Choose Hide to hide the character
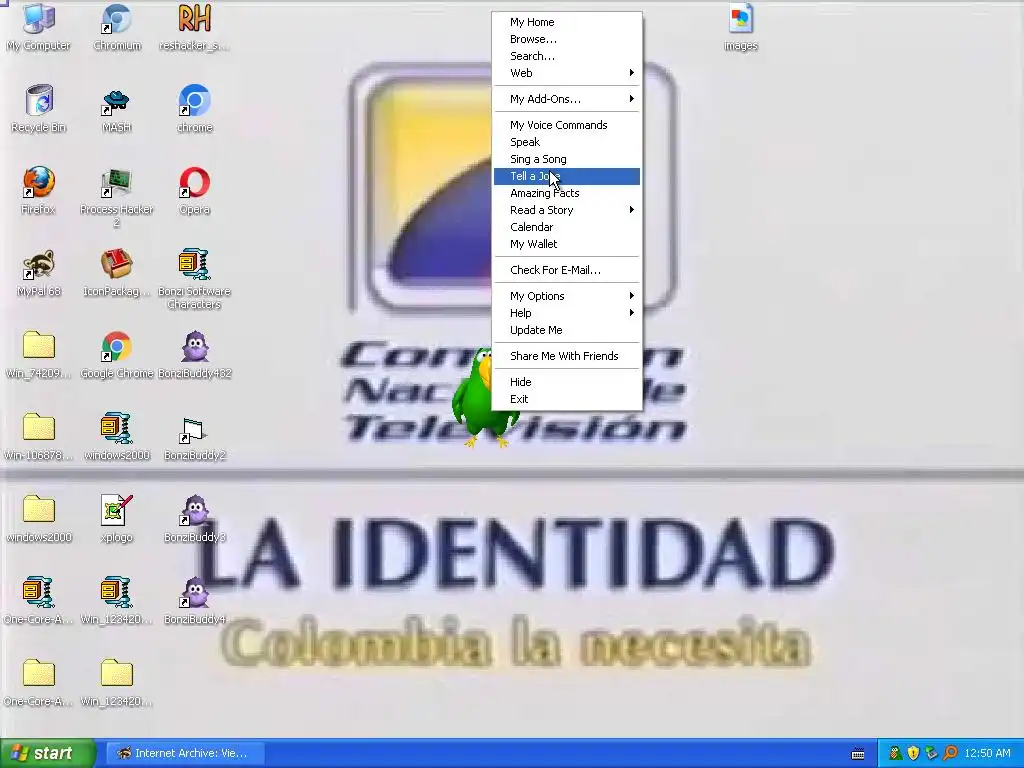1024x768 pixels. click(x=567, y=382)
